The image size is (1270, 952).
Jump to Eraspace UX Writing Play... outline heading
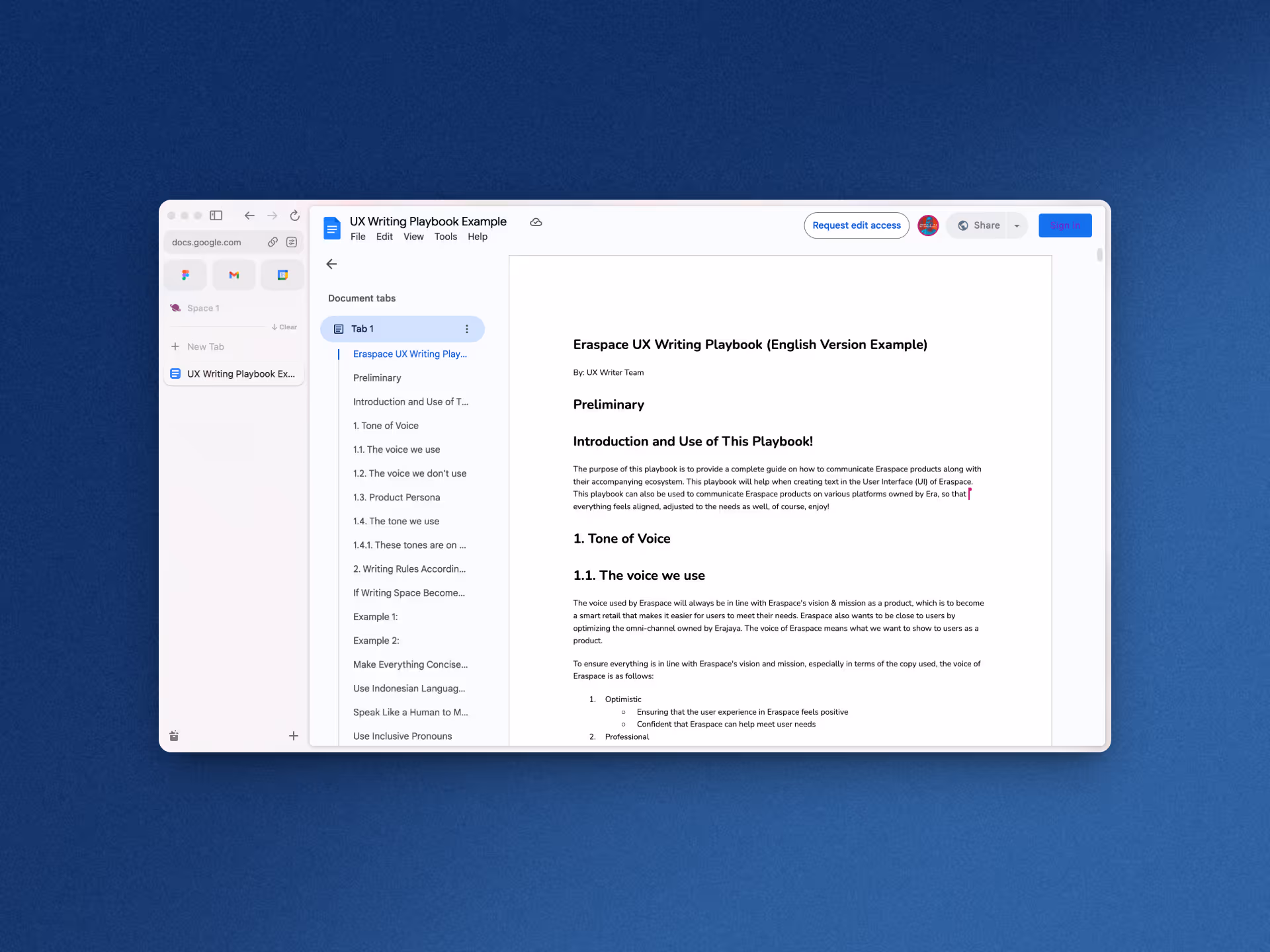coord(410,354)
